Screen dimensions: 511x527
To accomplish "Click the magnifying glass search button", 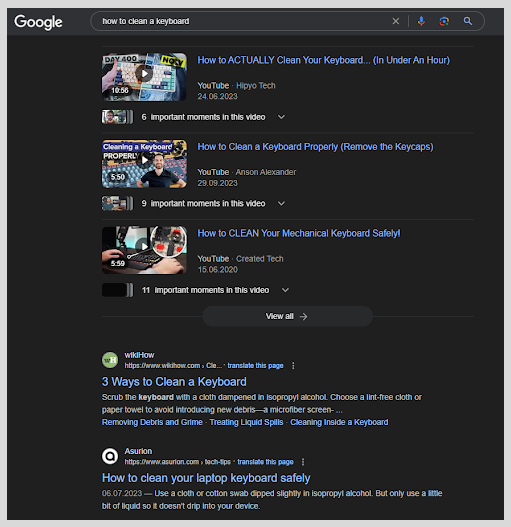I will [x=468, y=21].
